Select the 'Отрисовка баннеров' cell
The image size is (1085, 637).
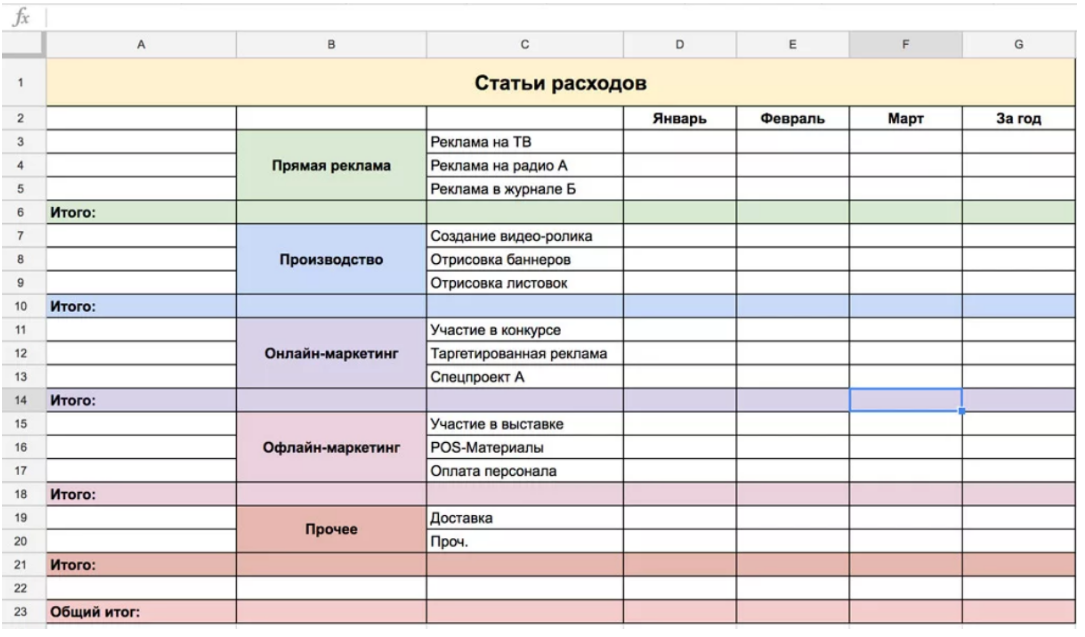click(x=525, y=259)
